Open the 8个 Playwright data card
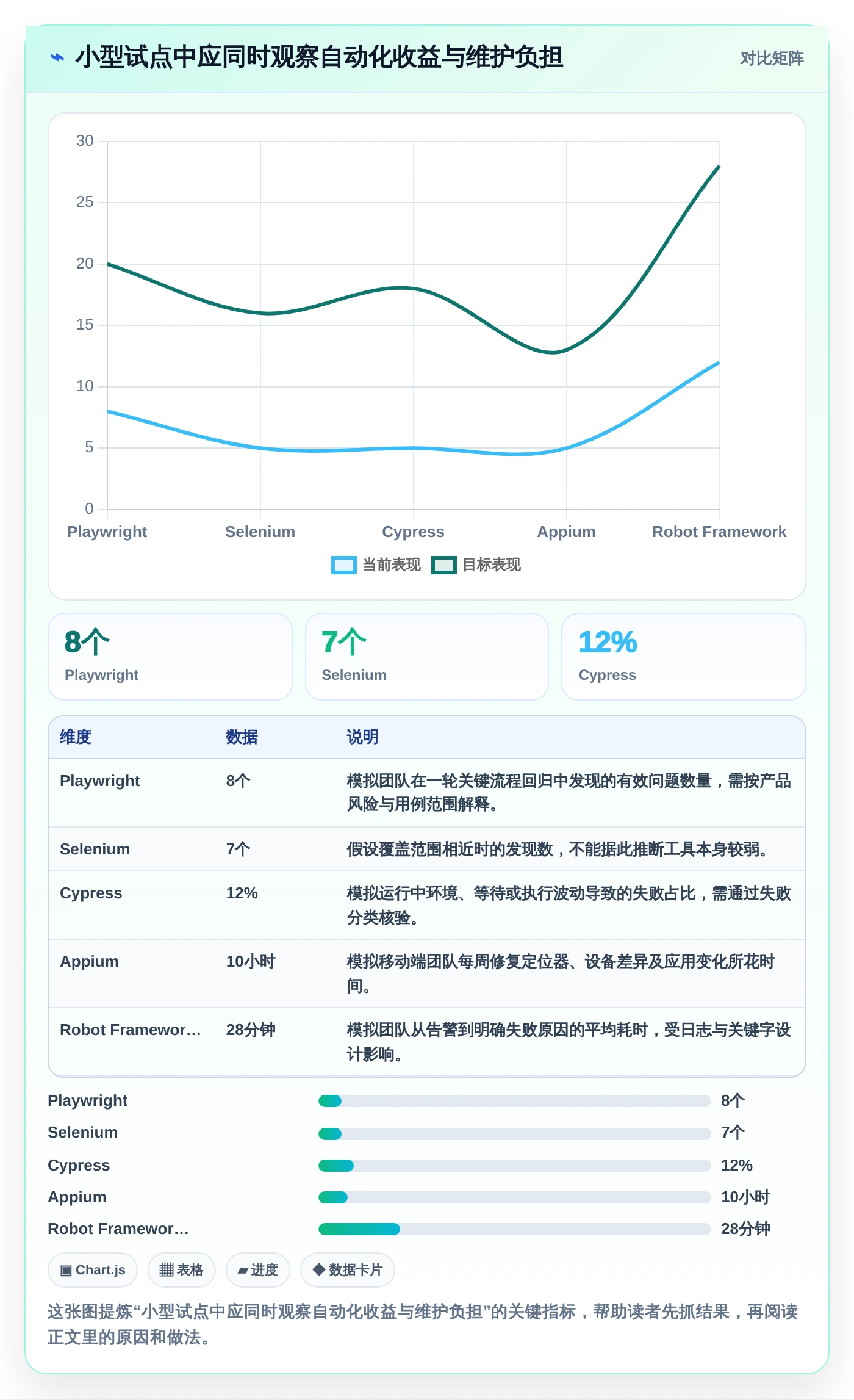This screenshot has height=1400, width=854. click(170, 657)
